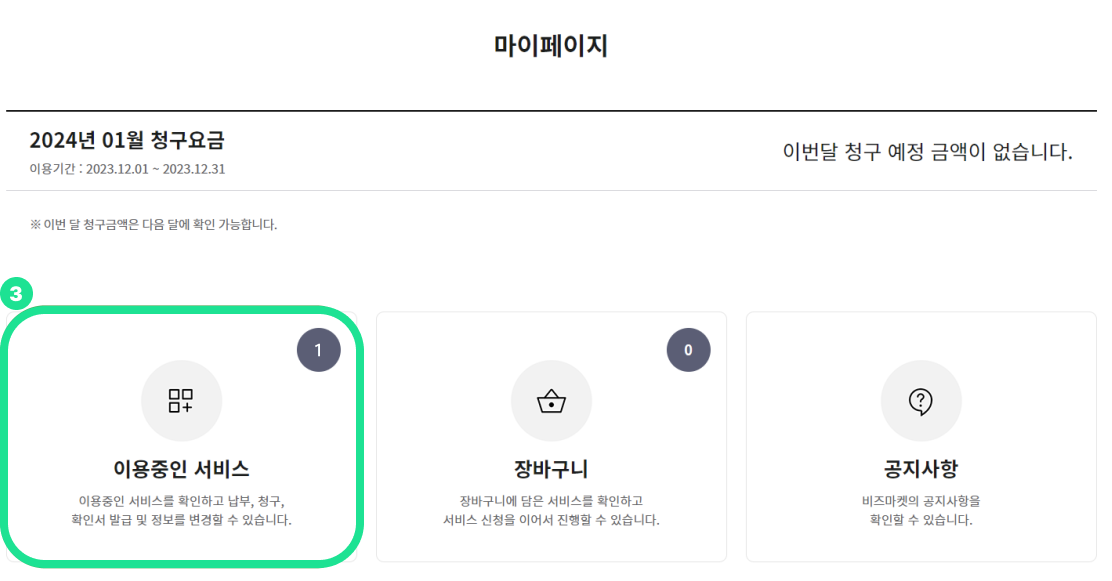Click the circular gray background of the notice icon
The height and width of the screenshot is (581, 1112).
[x=921, y=400]
